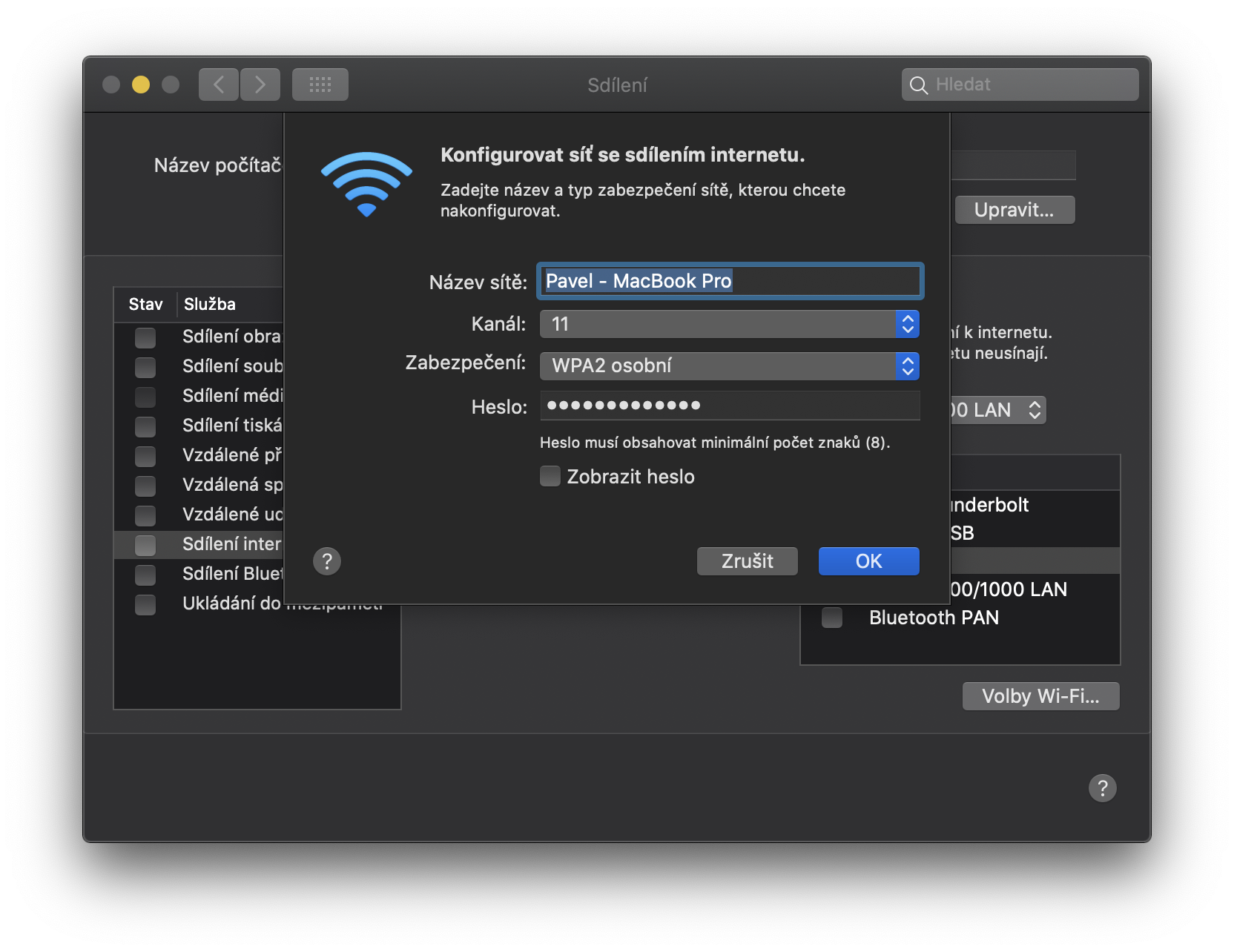Click the blue Wi-Fi icon
The image size is (1234, 952).
click(x=366, y=184)
